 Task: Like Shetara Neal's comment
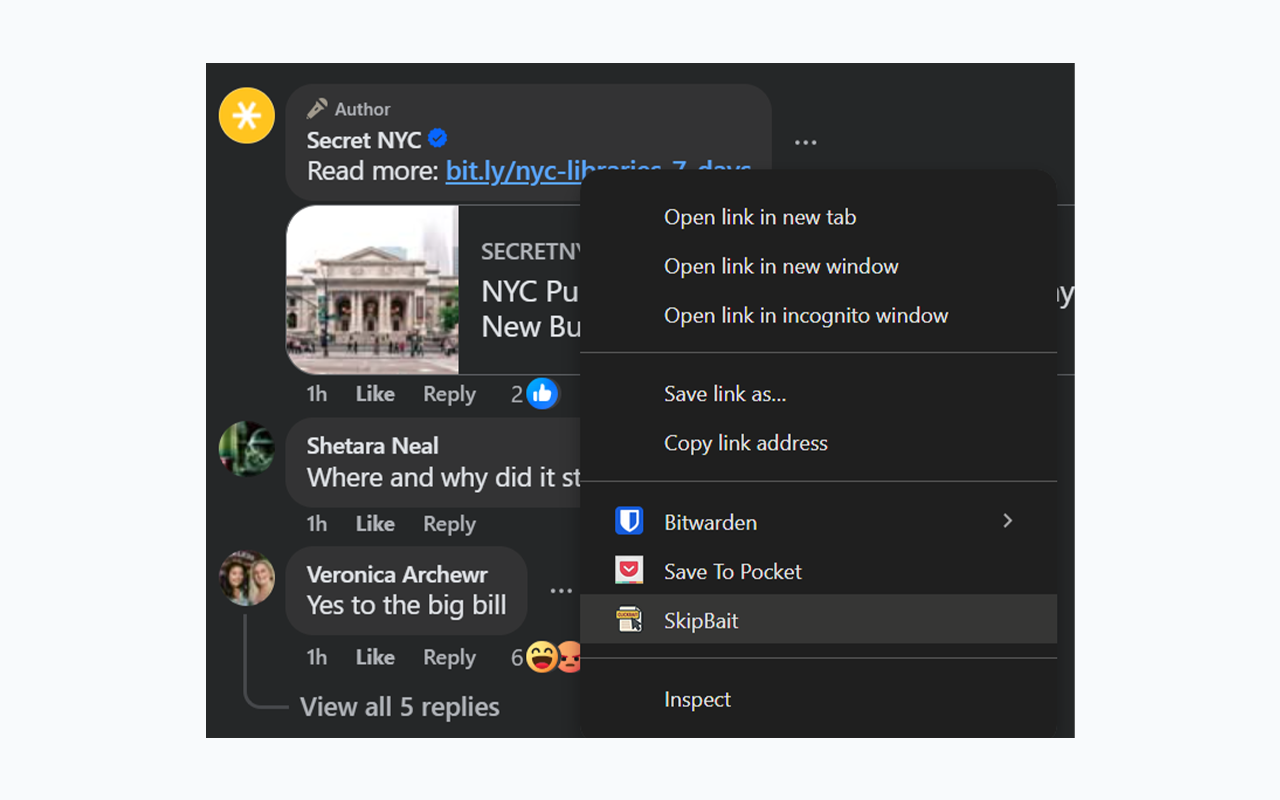point(375,523)
